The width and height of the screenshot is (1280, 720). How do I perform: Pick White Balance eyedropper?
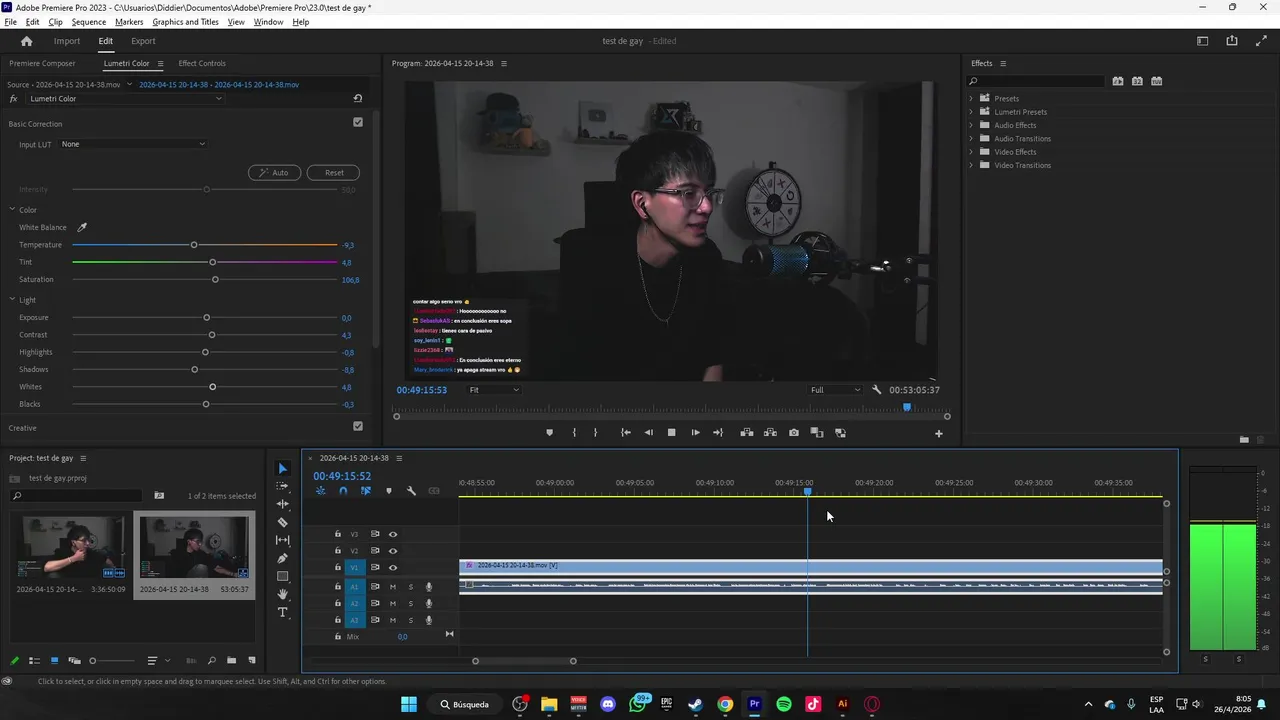coord(82,227)
